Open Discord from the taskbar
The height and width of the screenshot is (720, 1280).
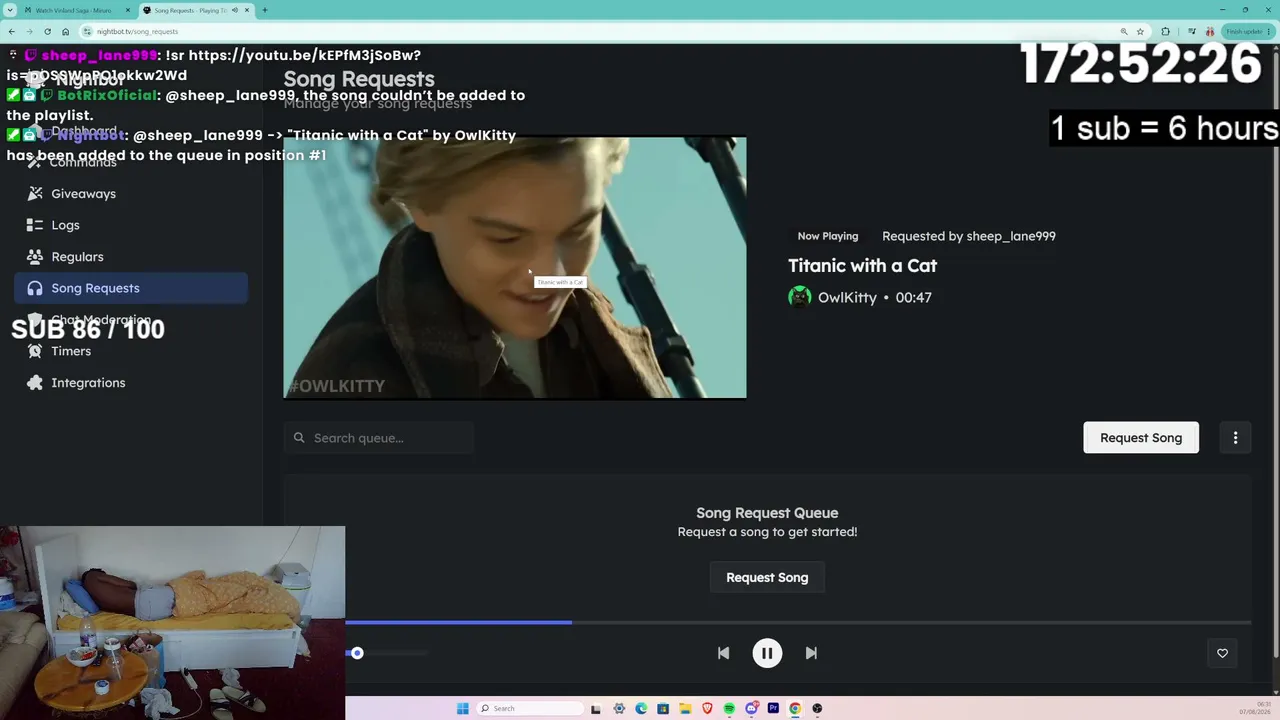pyautogui.click(x=751, y=709)
